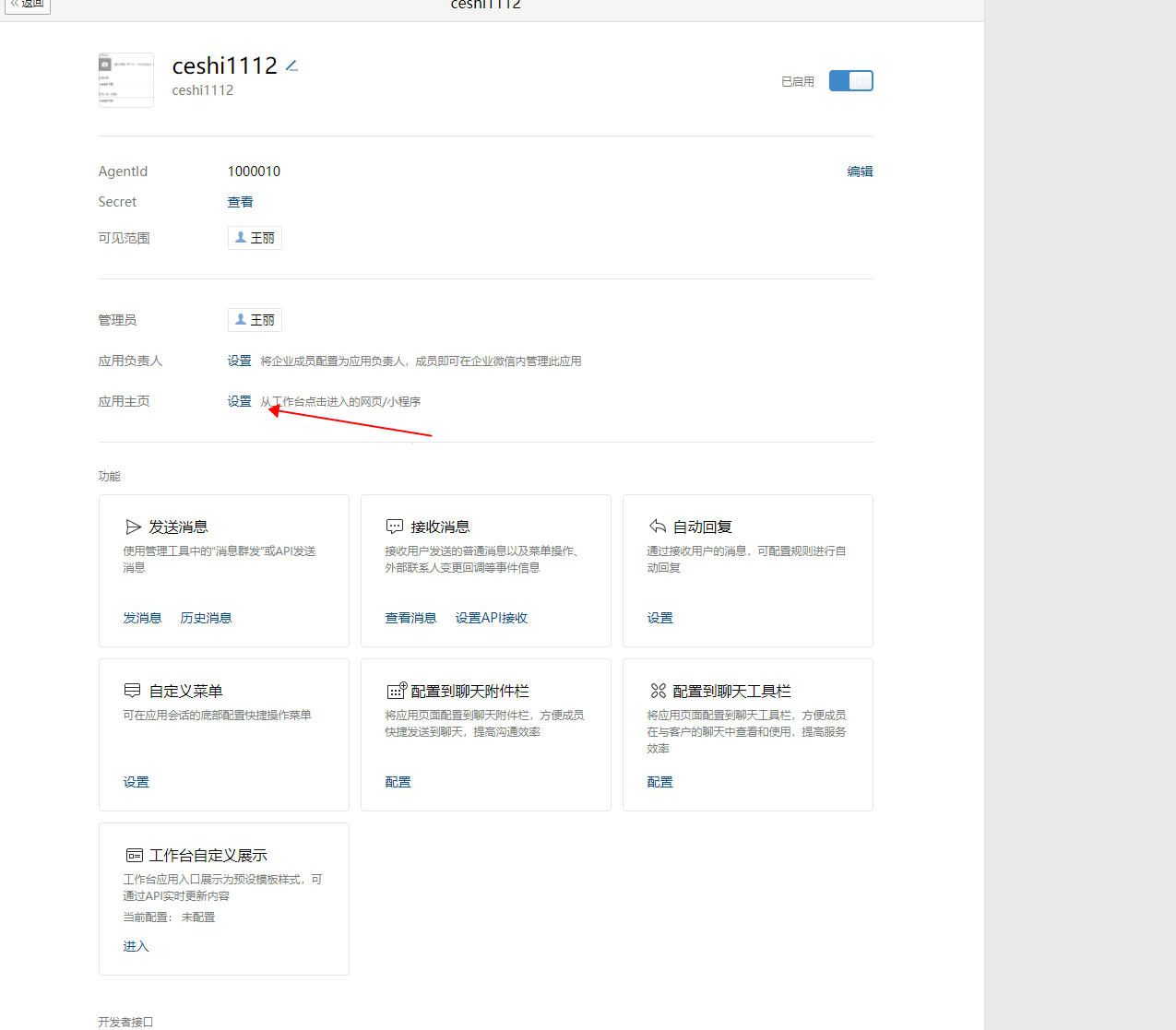1176x1030 pixels.
Task: Click 查看消息 link
Action: pyautogui.click(x=410, y=618)
